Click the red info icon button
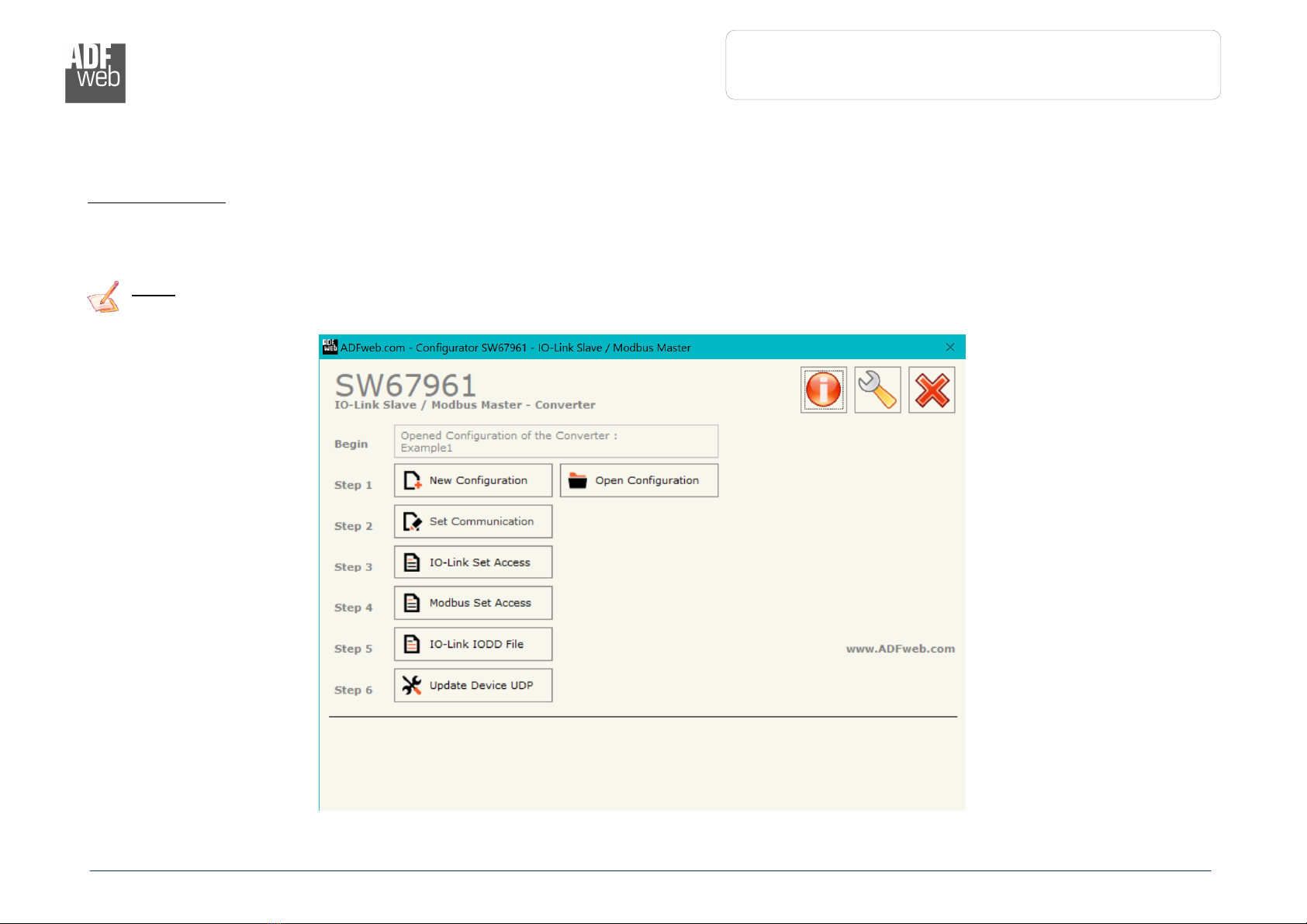 823,389
